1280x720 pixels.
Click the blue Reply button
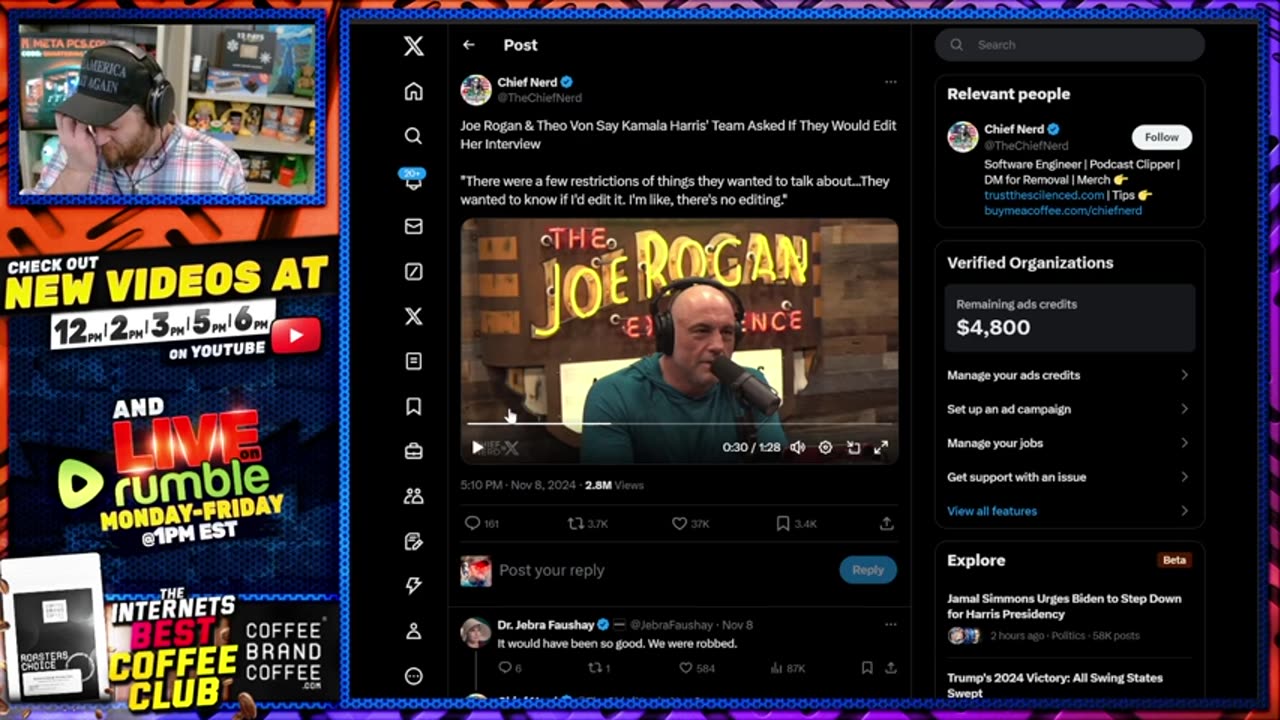868,570
